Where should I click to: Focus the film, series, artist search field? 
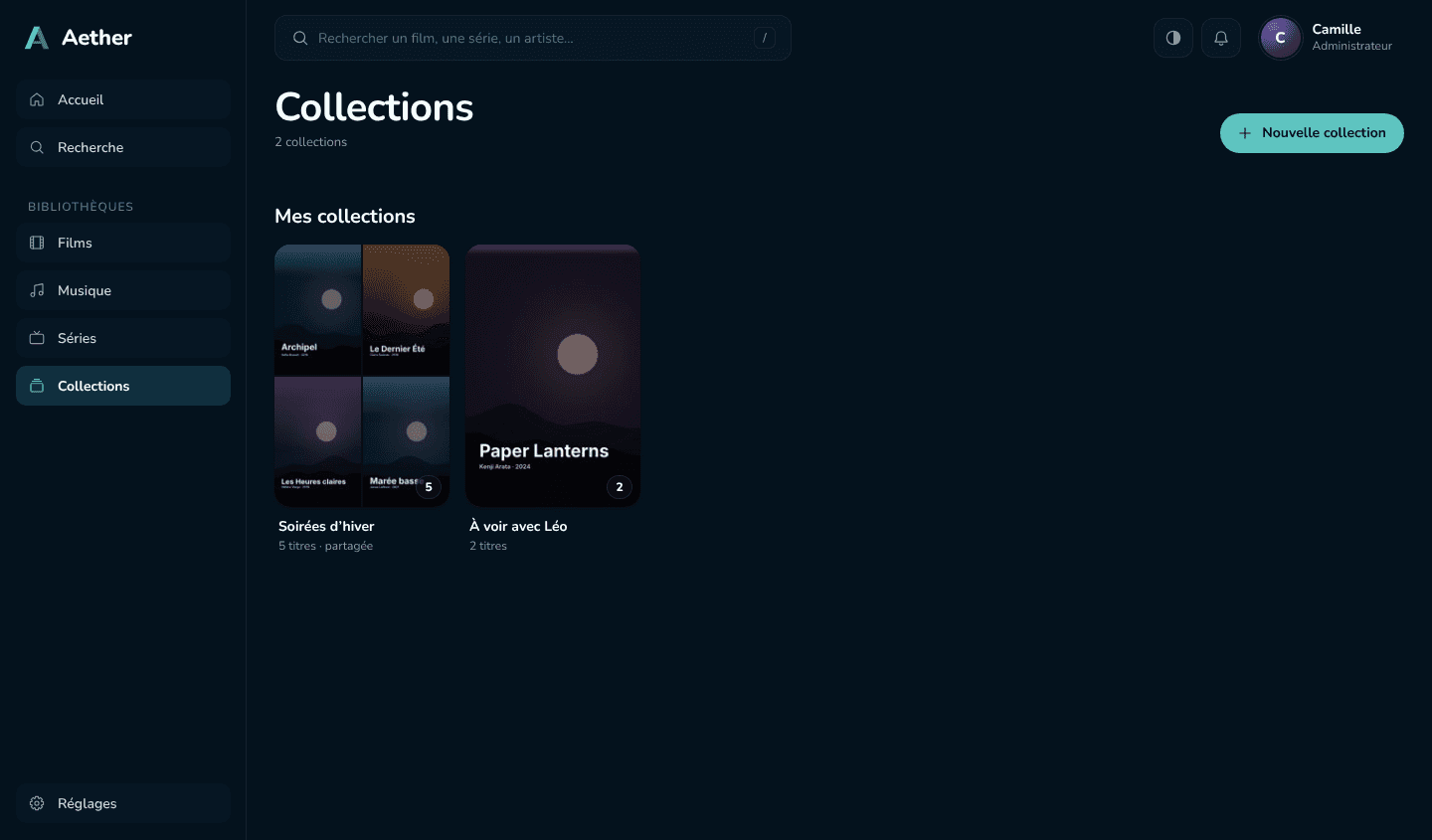click(x=533, y=38)
